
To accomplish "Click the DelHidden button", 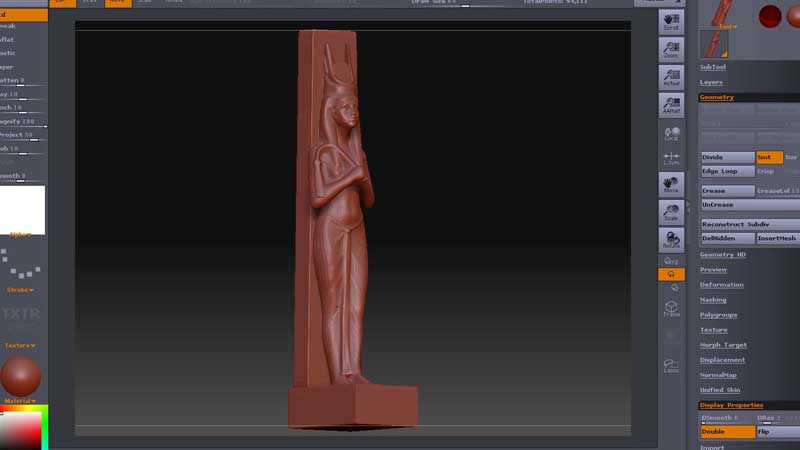I will [728, 238].
